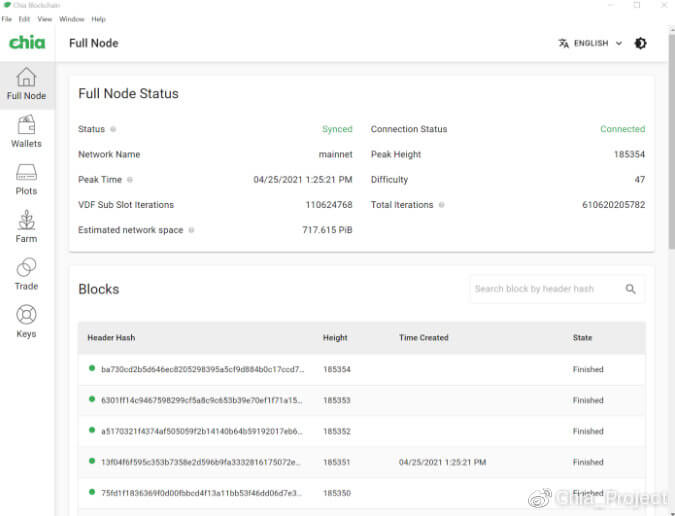Show the info tooltip icon next to Status
The image size is (675, 516).
(113, 129)
